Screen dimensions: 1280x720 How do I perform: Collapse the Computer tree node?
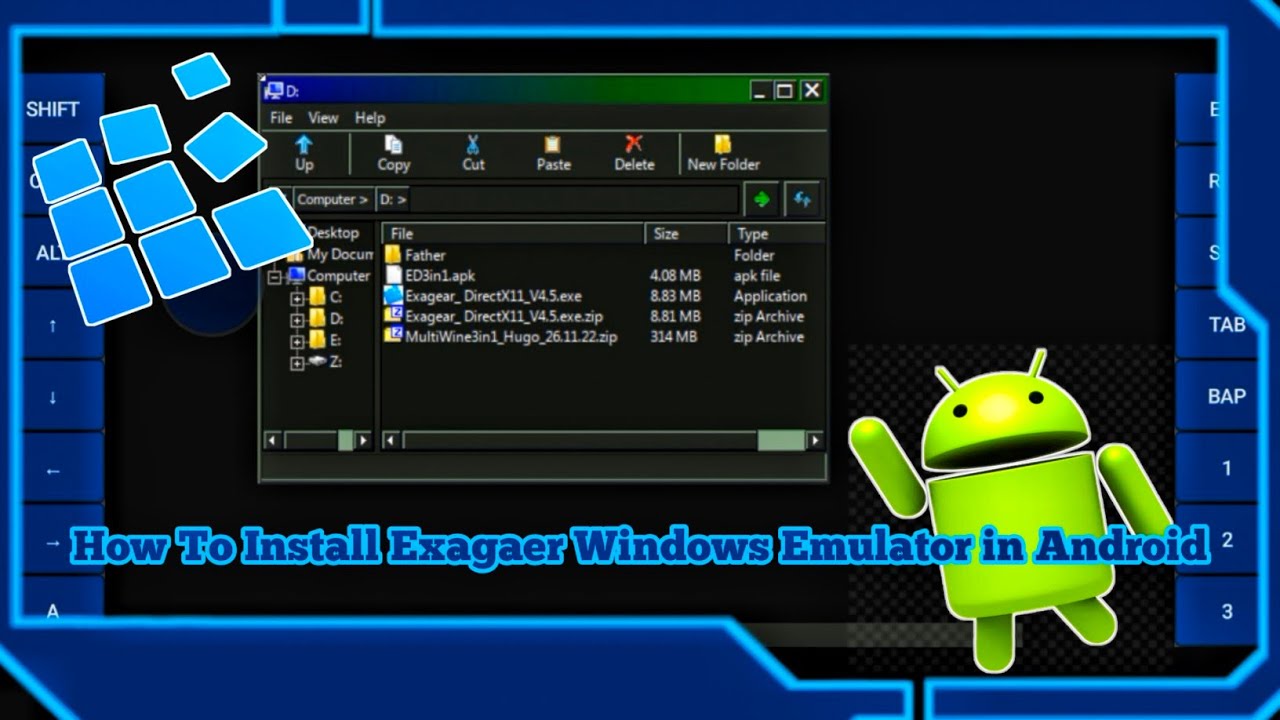[275, 277]
